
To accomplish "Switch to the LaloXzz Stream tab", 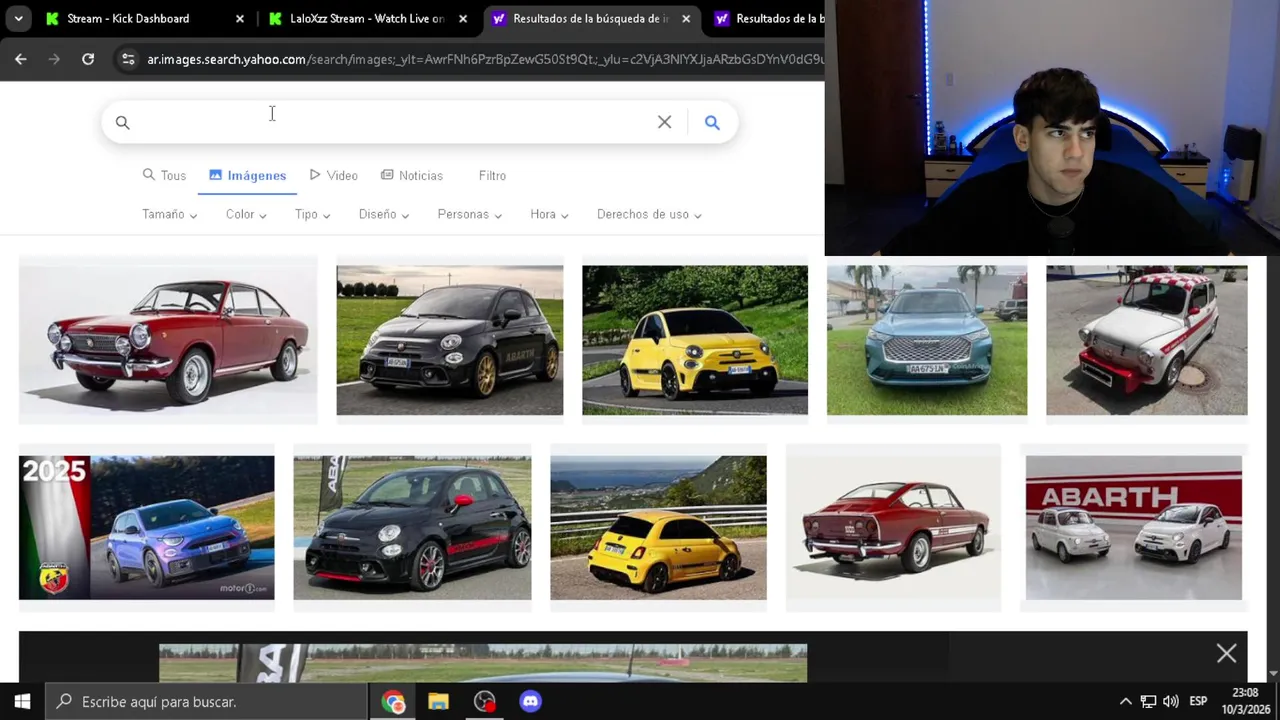I will 366,18.
